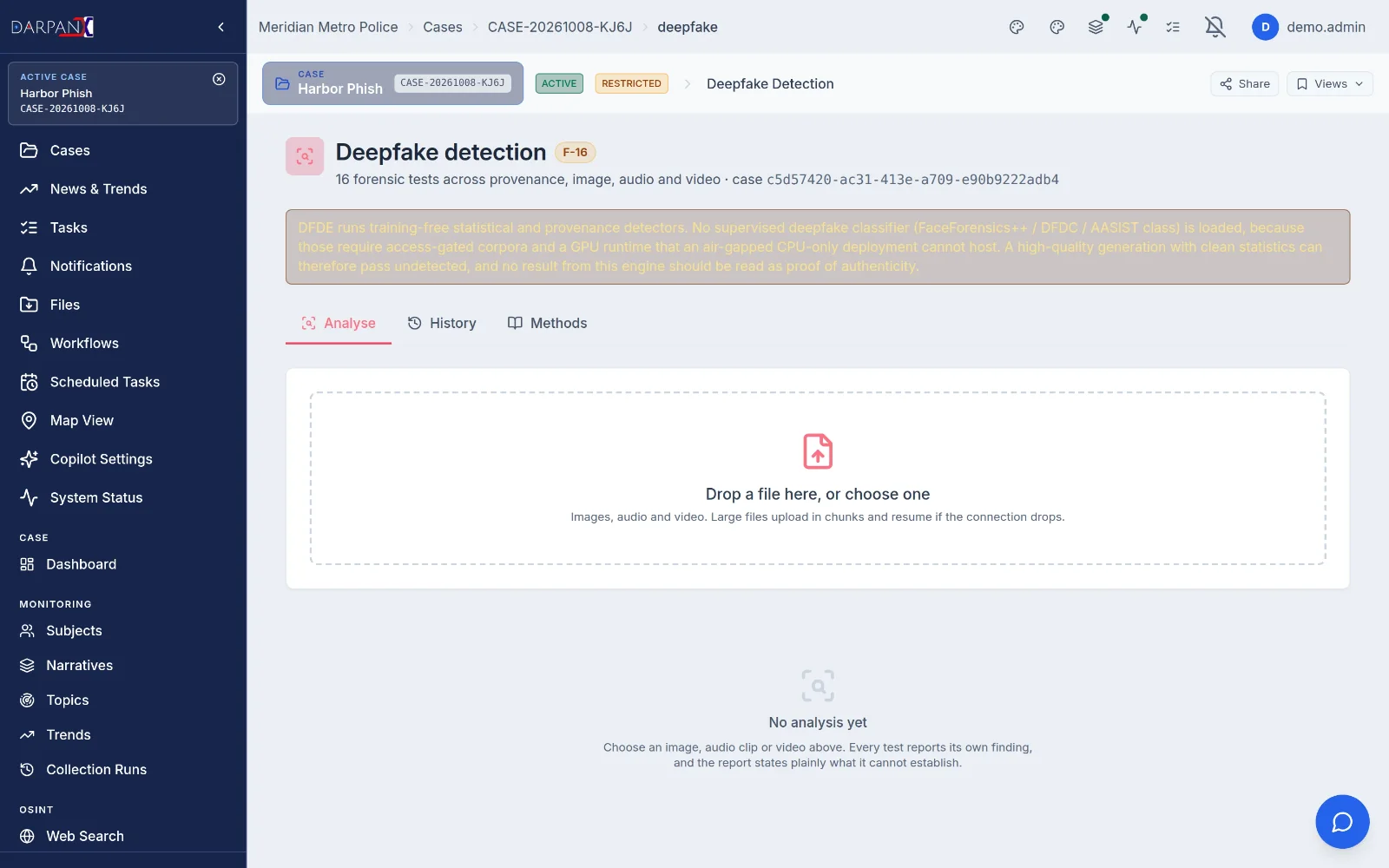Click the F-16 badge next to the title
The height and width of the screenshot is (868, 1389).
tap(575, 152)
